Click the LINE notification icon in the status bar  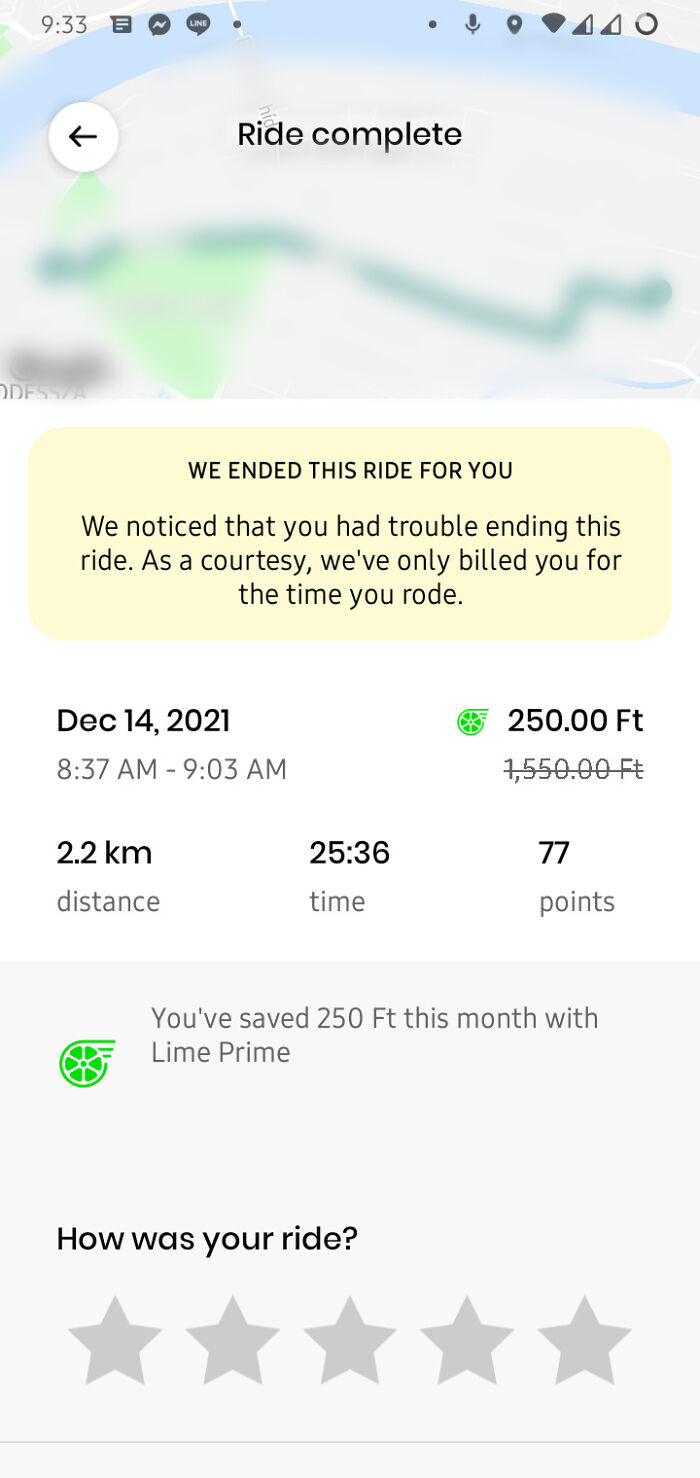click(198, 23)
